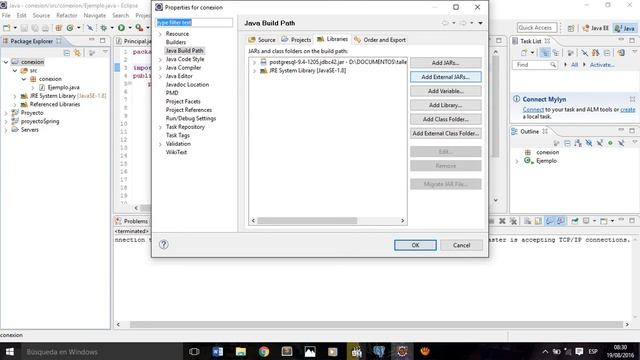Select WikiText properties item

tap(176, 152)
